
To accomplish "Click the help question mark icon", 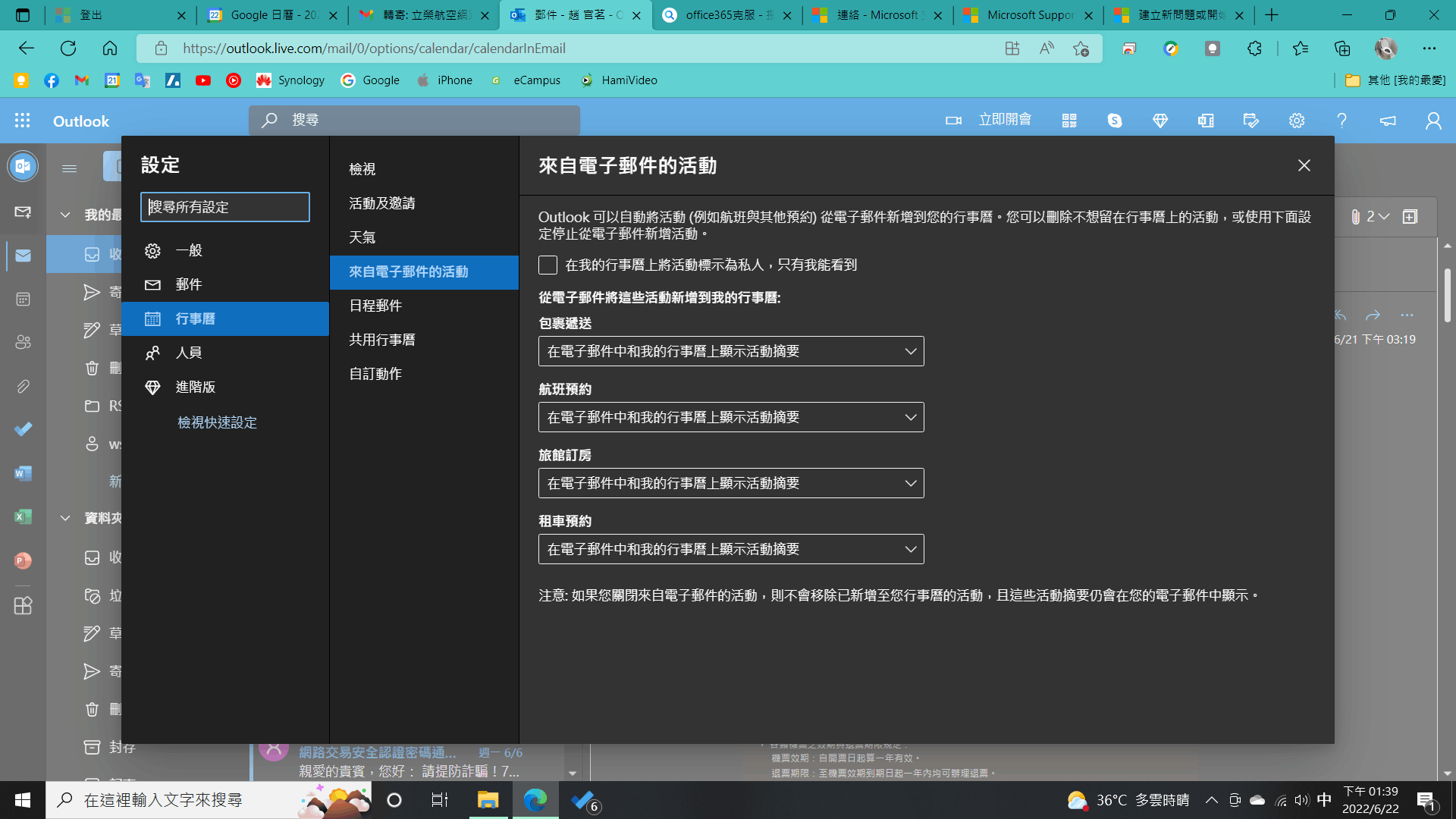I will pos(1341,121).
